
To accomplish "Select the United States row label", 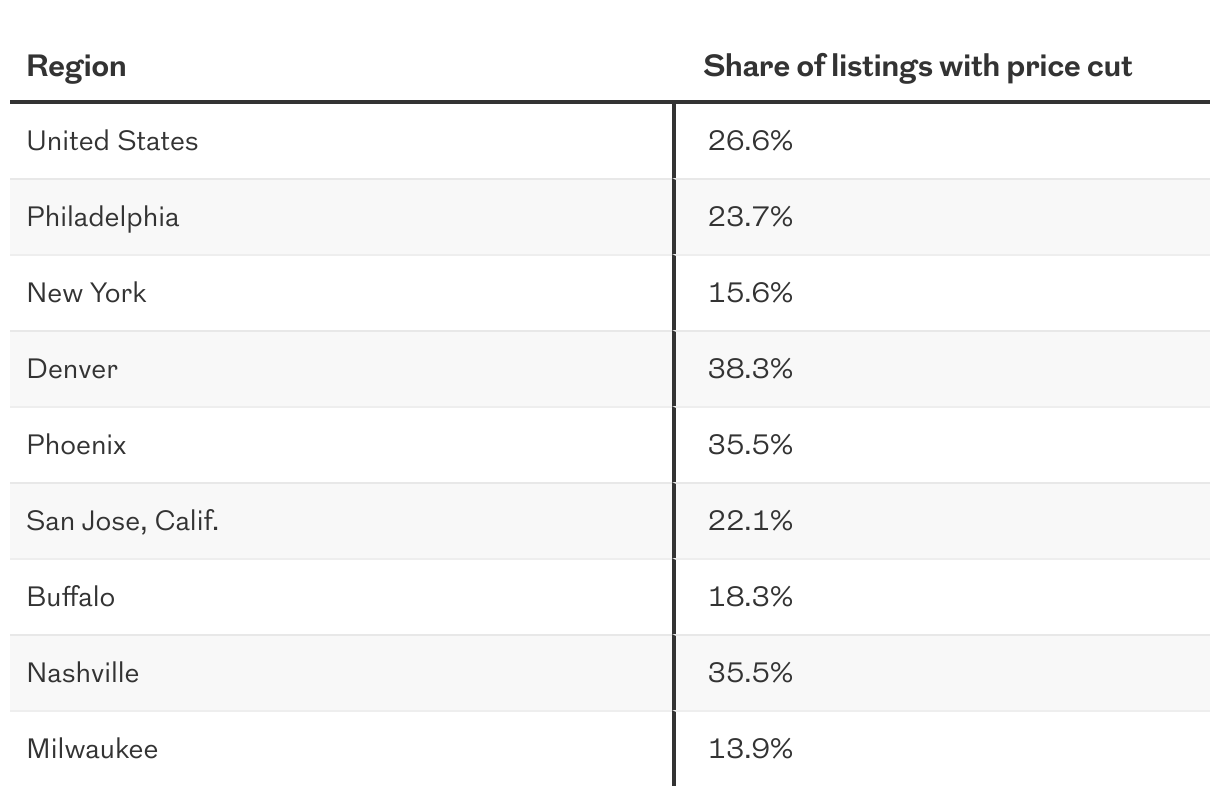I will pyautogui.click(x=112, y=141).
